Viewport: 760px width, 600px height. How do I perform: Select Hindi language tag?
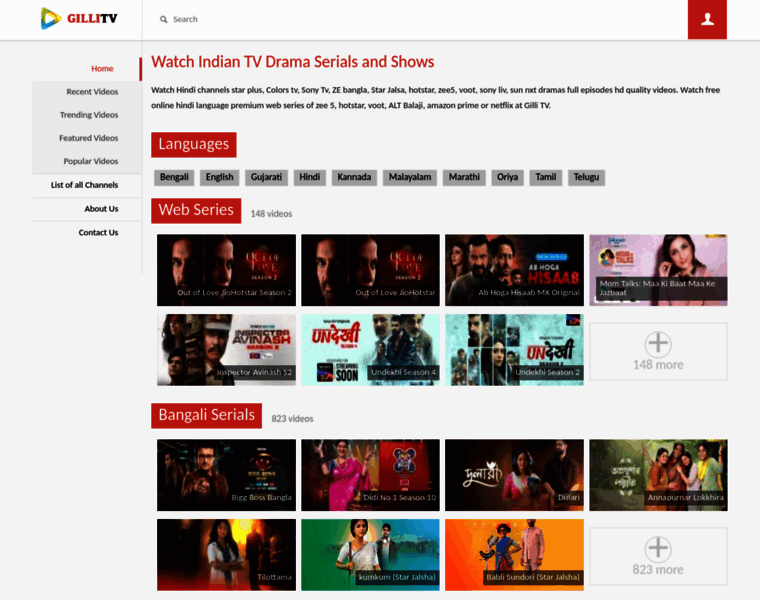tap(310, 177)
